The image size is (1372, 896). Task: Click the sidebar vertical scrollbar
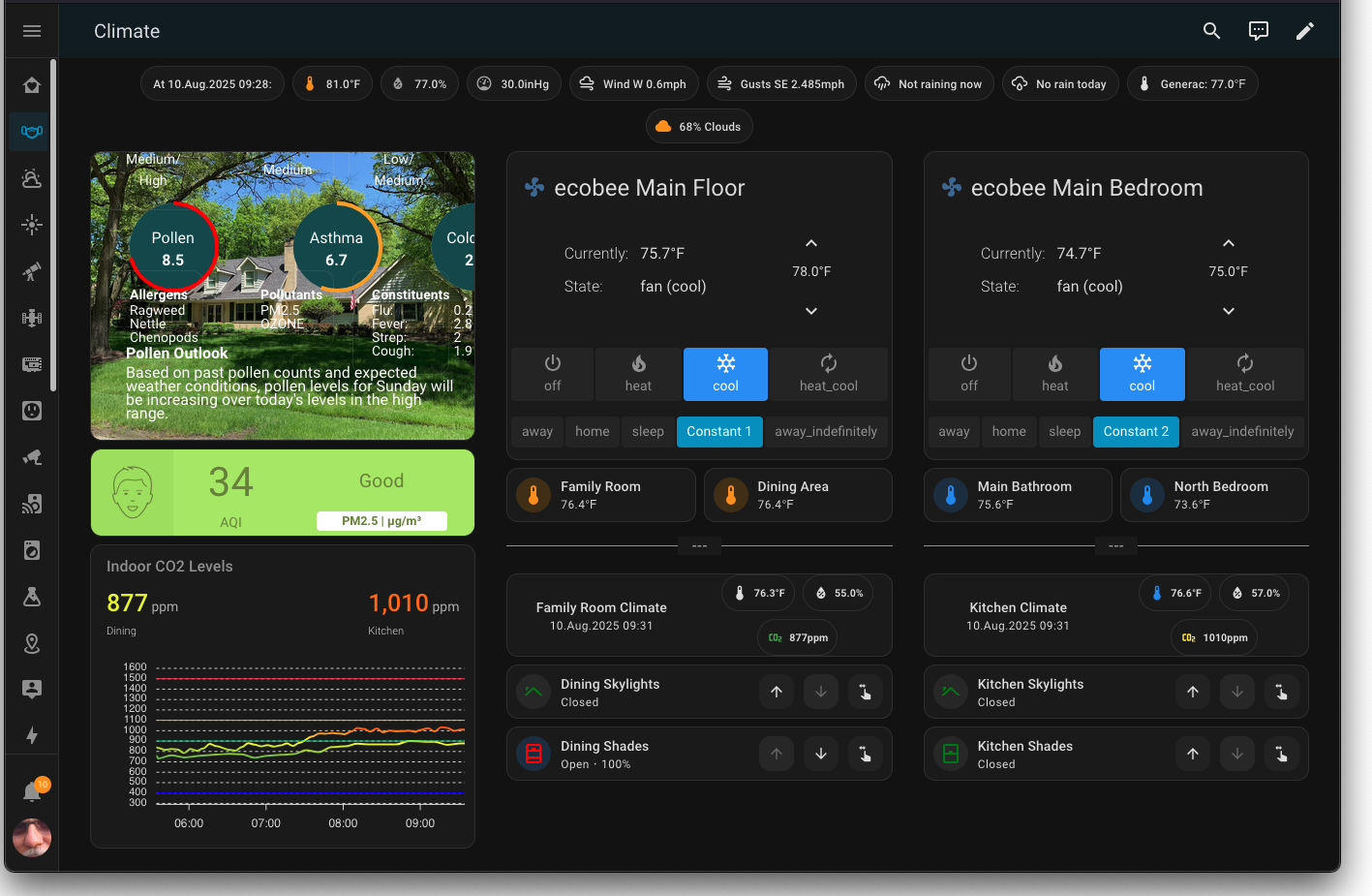[x=53, y=225]
